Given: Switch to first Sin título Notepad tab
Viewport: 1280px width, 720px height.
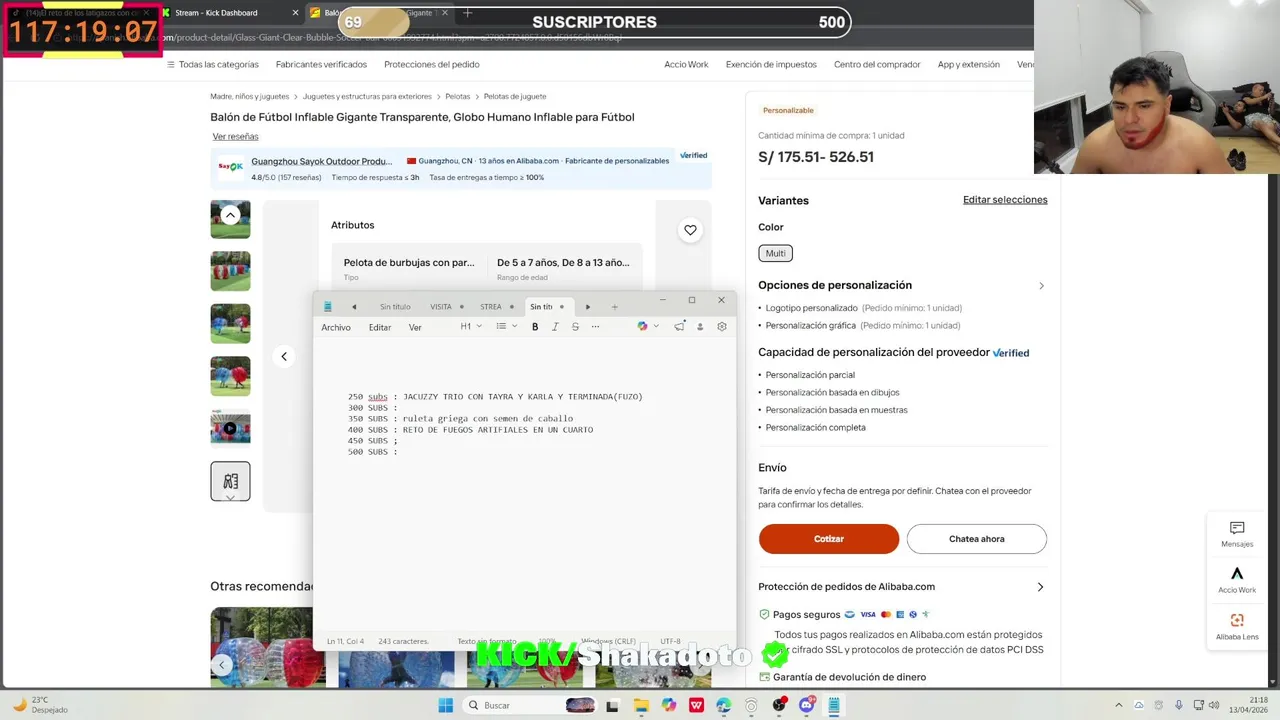Looking at the screenshot, I should tap(395, 307).
